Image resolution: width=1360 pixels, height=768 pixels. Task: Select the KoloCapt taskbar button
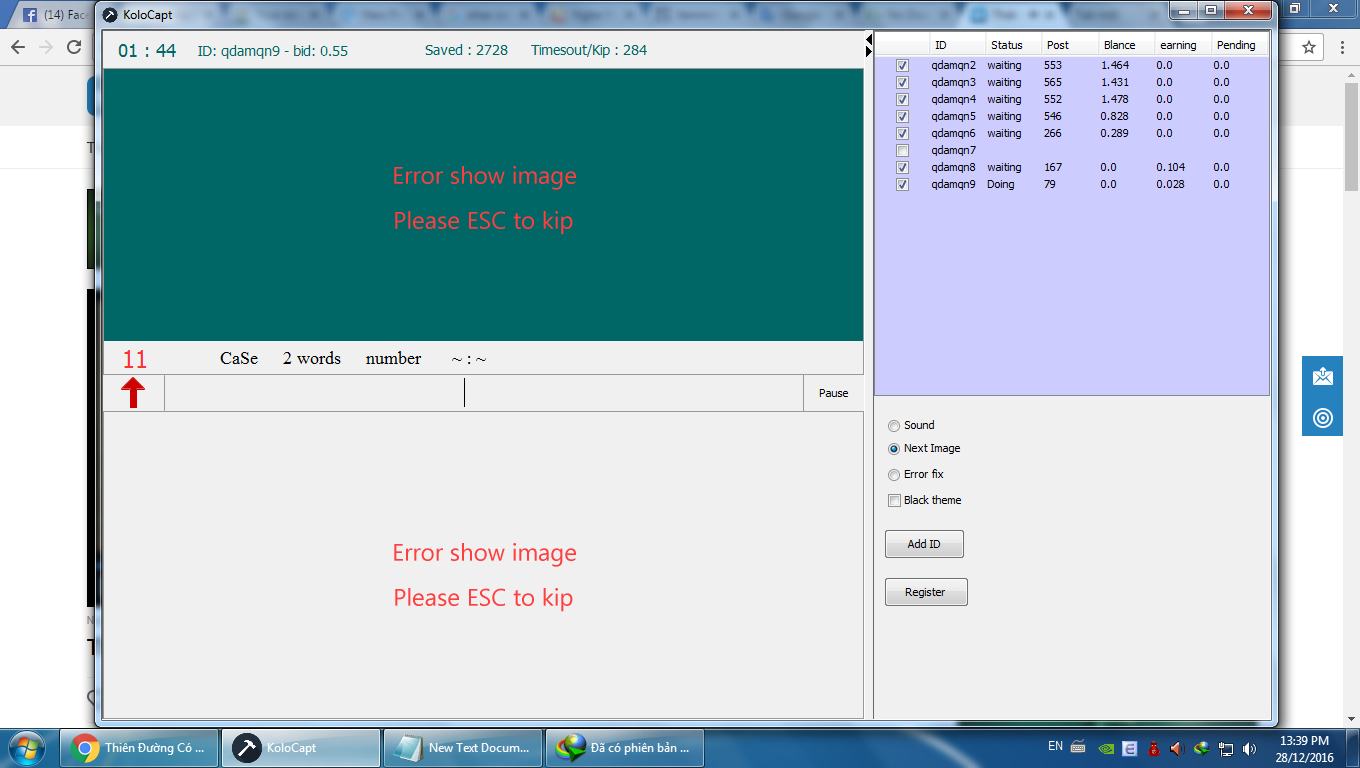301,748
